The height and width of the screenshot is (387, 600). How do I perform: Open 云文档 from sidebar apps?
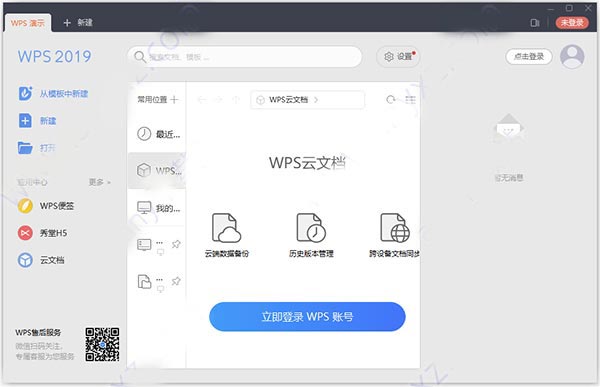coord(41,260)
